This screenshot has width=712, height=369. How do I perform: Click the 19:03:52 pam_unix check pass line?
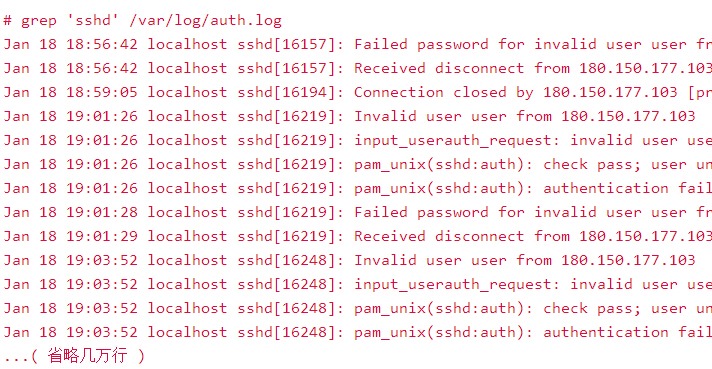(x=358, y=309)
